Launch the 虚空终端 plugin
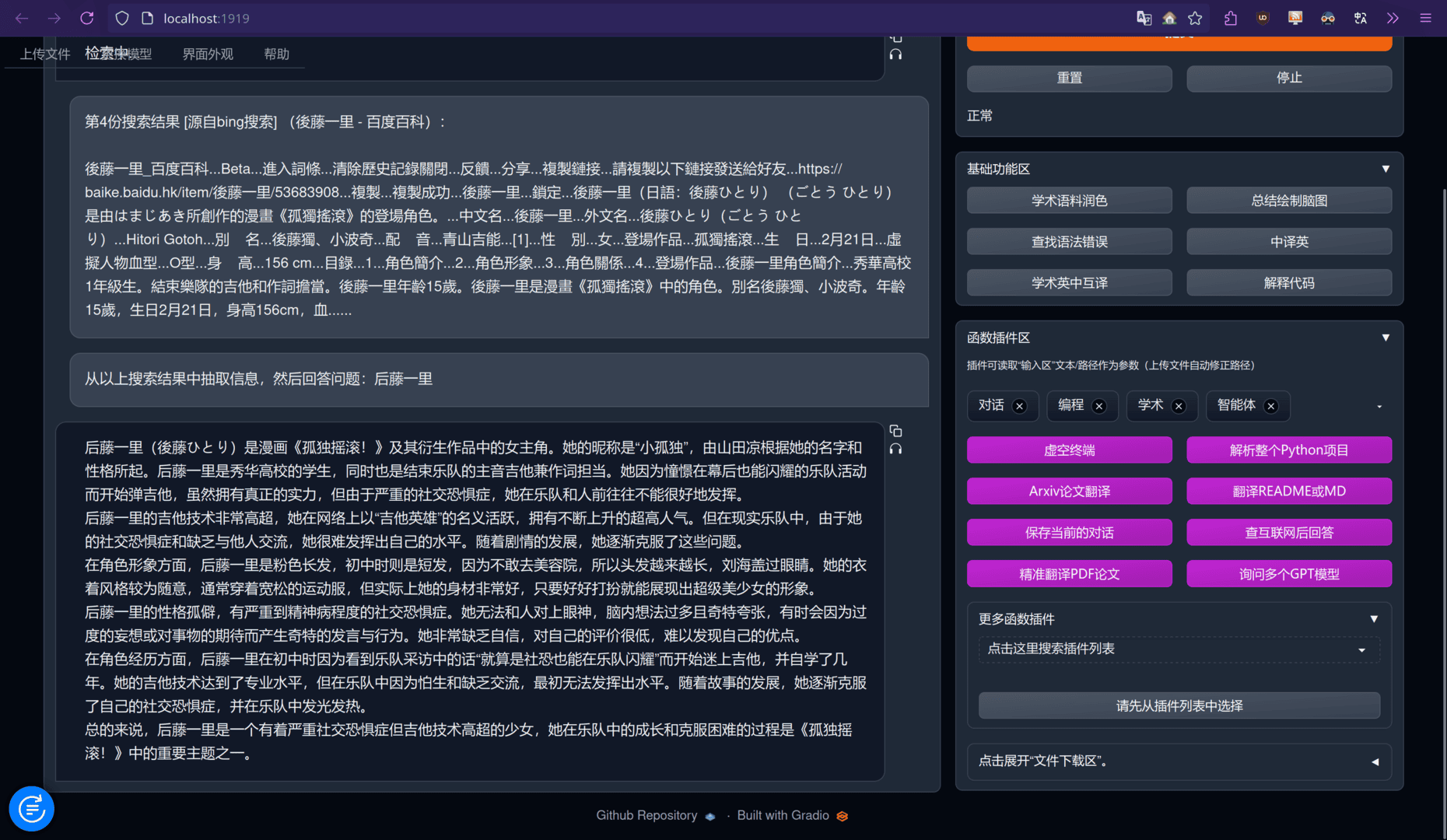The height and width of the screenshot is (840, 1447). 1069,450
